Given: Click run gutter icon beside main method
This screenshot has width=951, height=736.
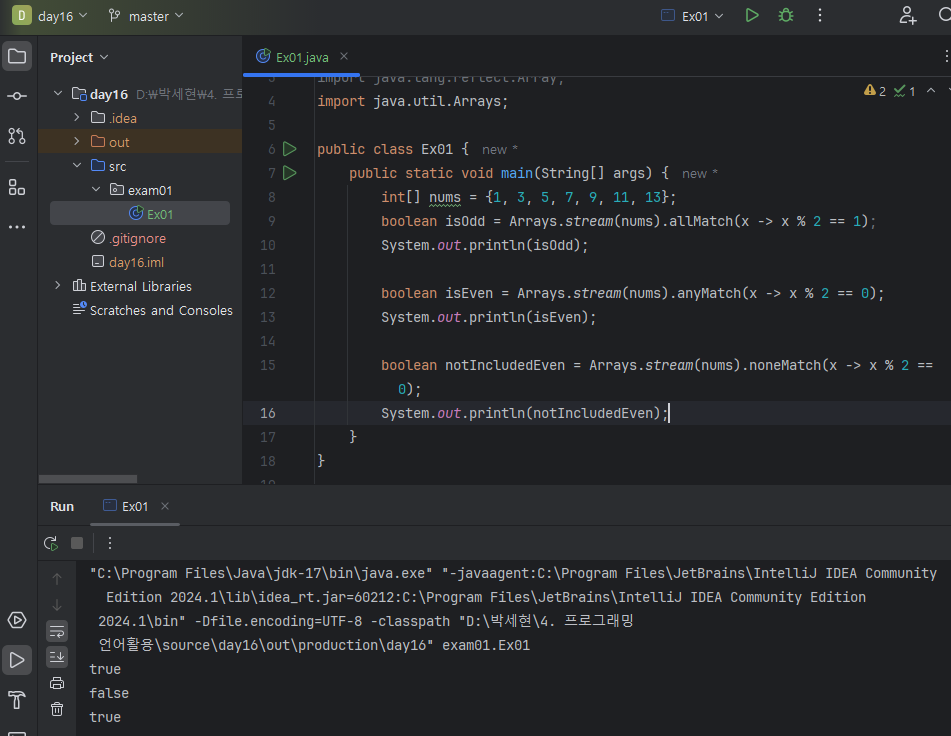Looking at the screenshot, I should 290,173.
